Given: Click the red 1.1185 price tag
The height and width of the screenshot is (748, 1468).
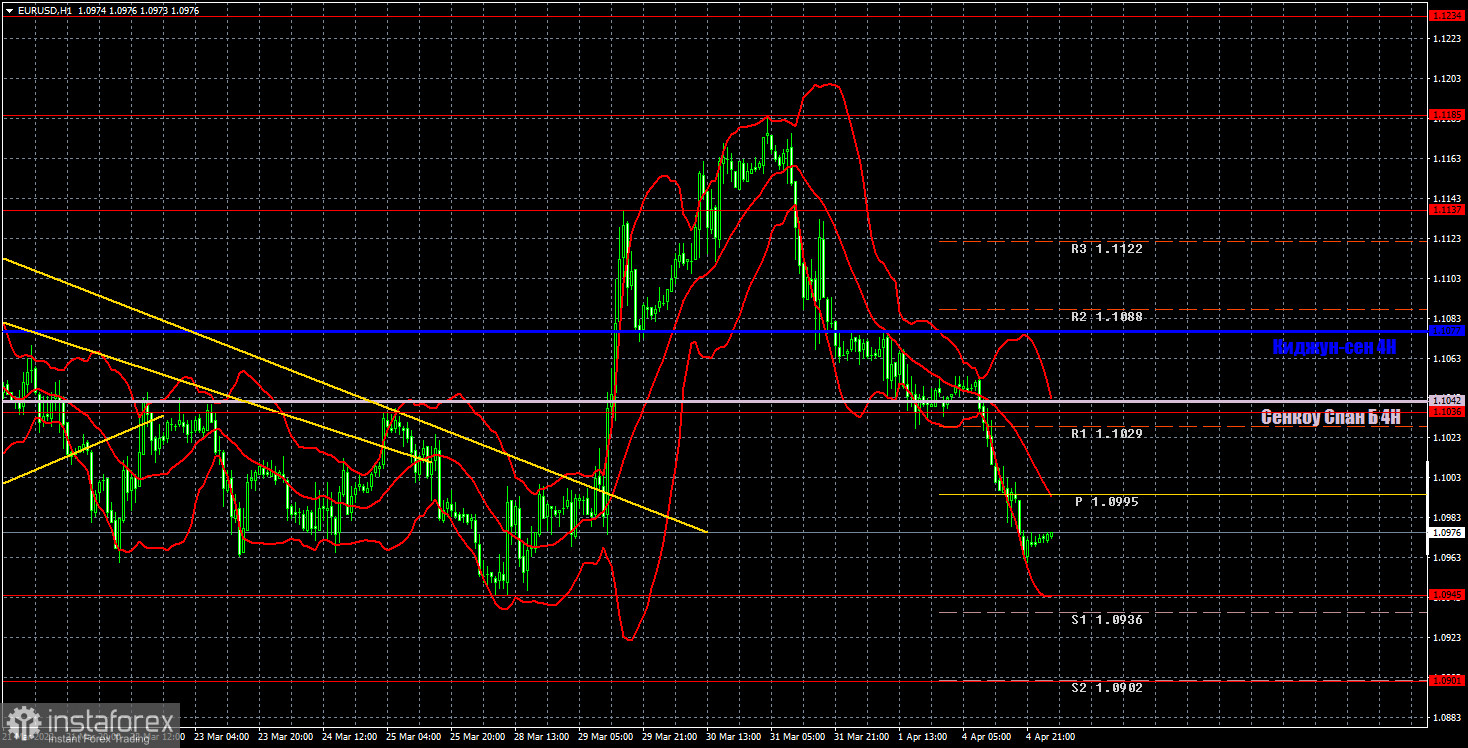Looking at the screenshot, I should [1448, 116].
